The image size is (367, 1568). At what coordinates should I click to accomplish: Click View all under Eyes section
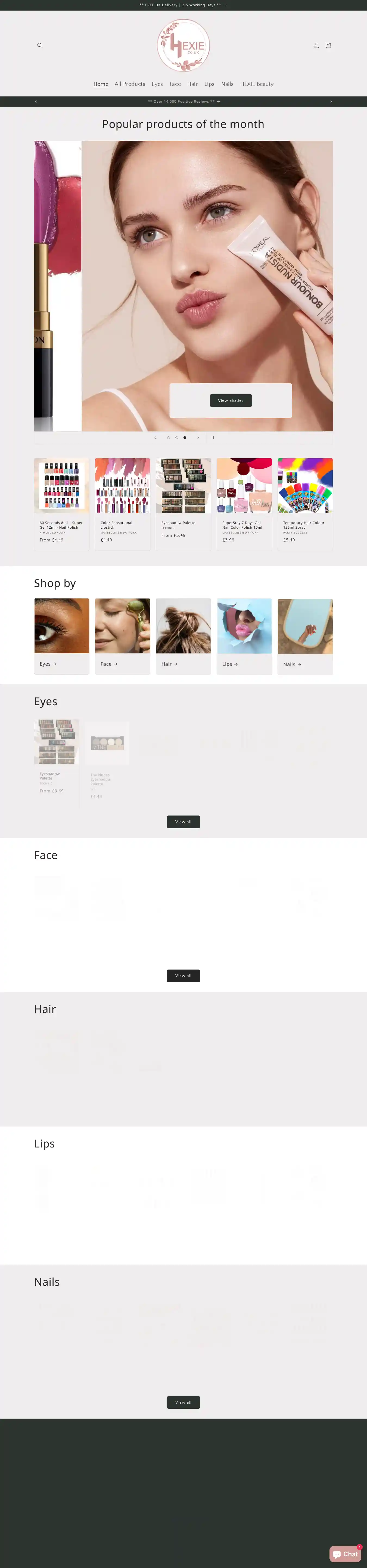click(183, 822)
